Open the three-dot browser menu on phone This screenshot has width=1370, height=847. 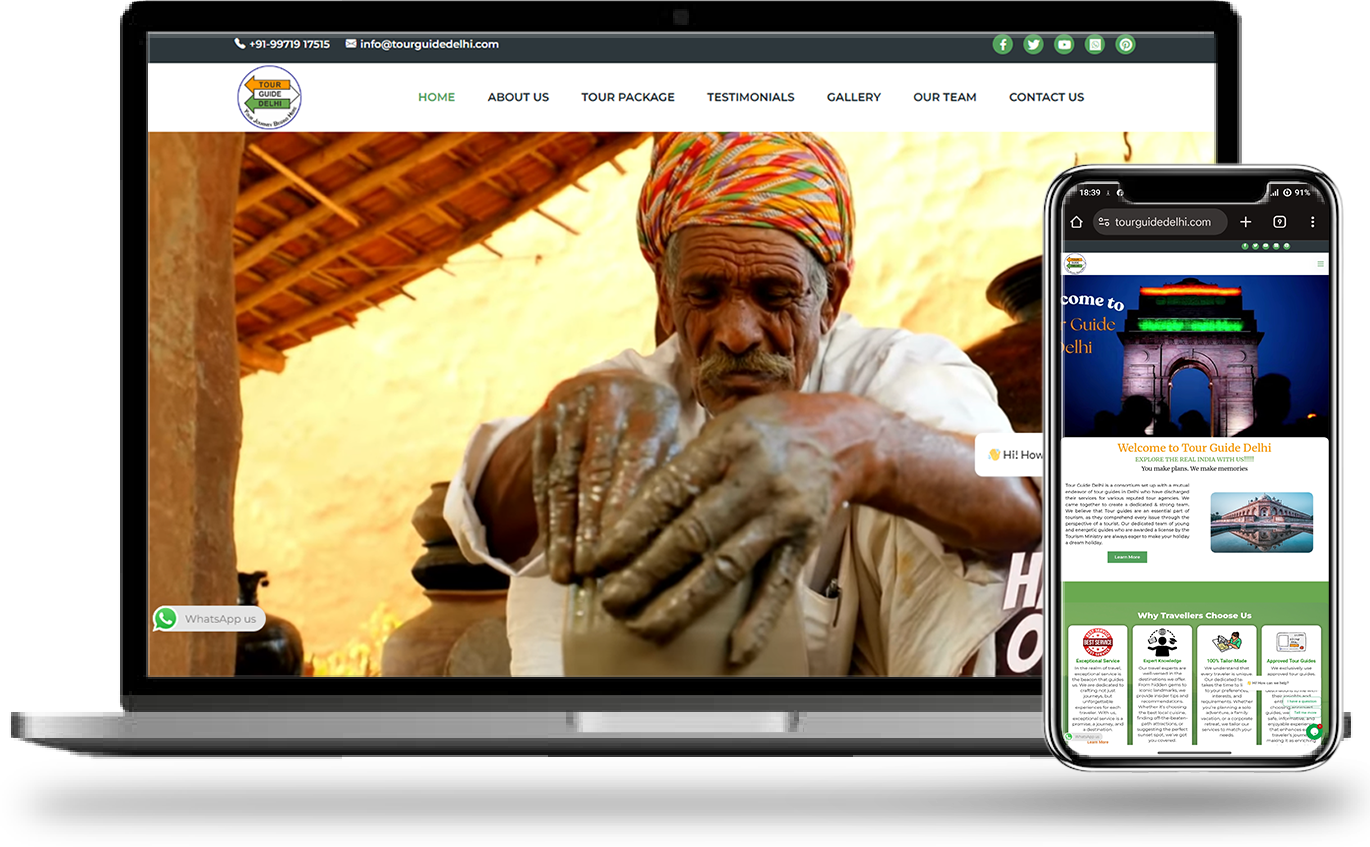pyautogui.click(x=1312, y=222)
